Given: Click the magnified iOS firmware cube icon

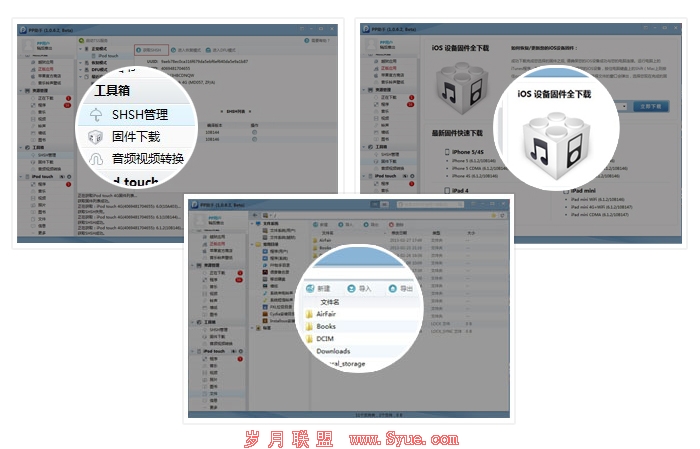Looking at the screenshot, I should pos(556,146).
